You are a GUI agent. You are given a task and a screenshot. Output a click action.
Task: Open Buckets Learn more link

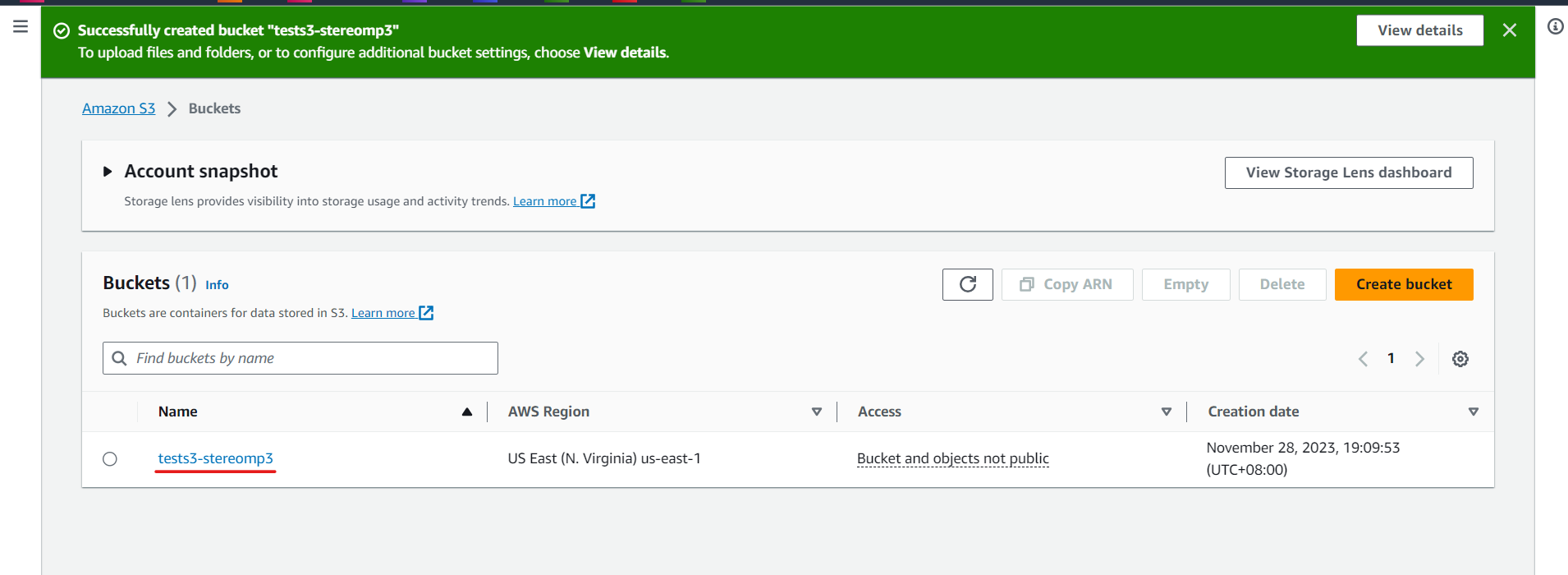coord(392,313)
